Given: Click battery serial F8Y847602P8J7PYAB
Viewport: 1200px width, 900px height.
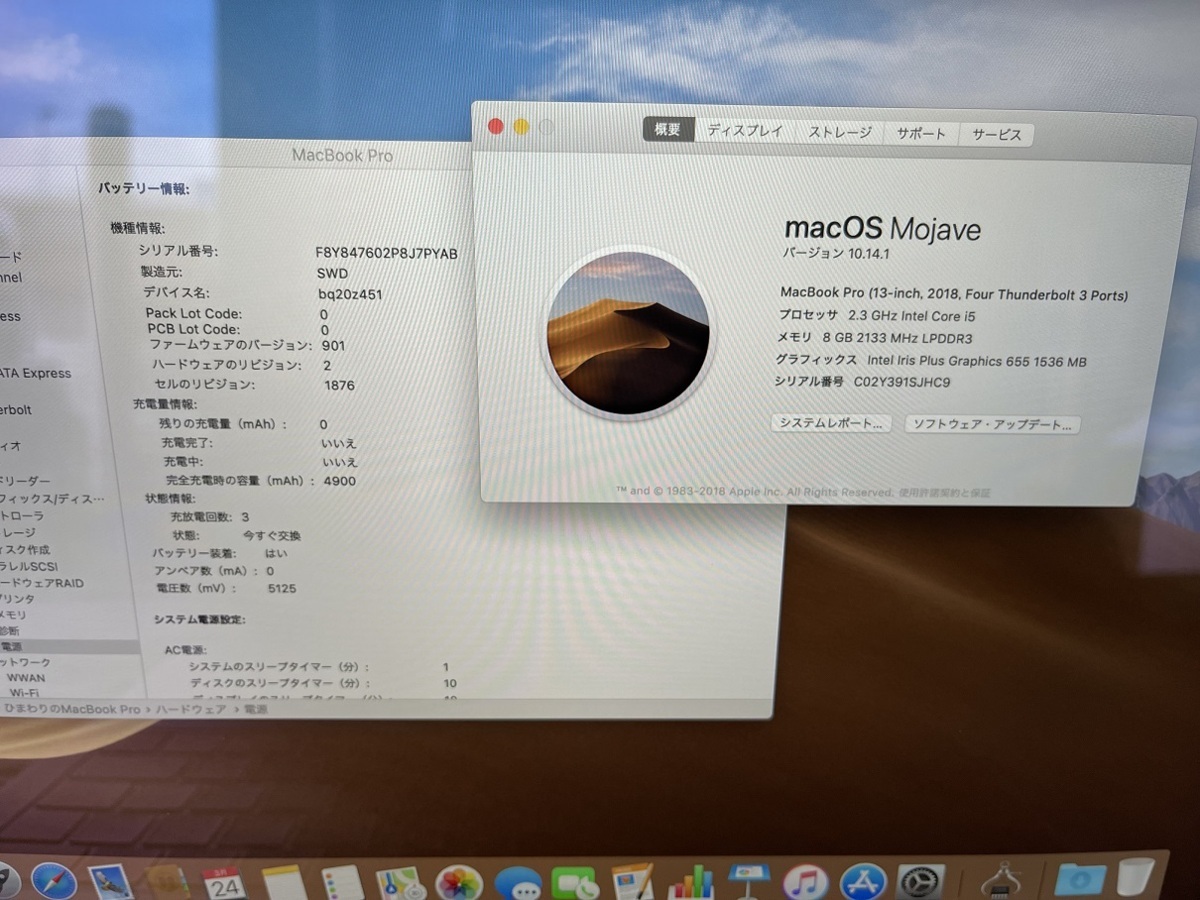Looking at the screenshot, I should click(386, 253).
